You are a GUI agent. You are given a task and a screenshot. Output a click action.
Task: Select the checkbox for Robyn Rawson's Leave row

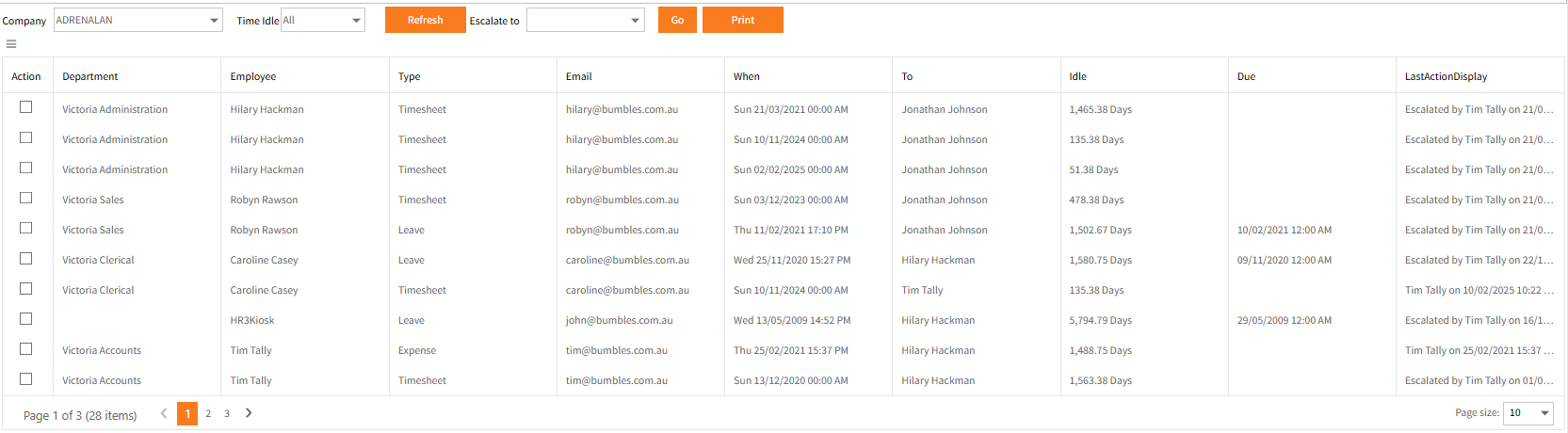click(26, 228)
